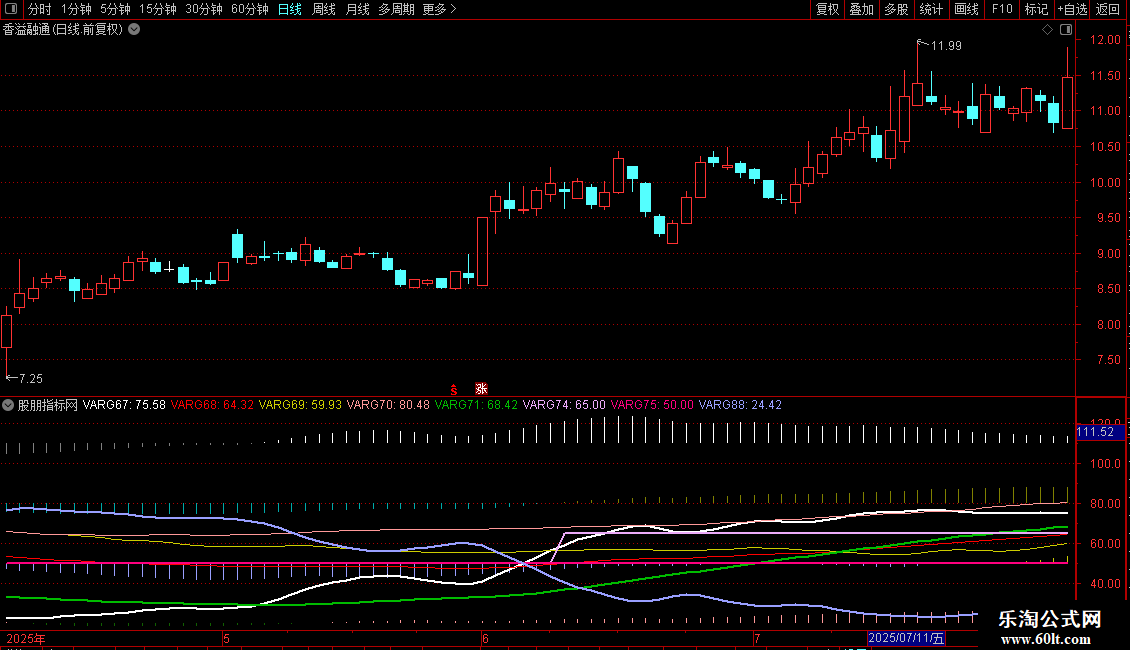Open 多周期 multi-period view
This screenshot has width=1130, height=650.
pos(396,9)
